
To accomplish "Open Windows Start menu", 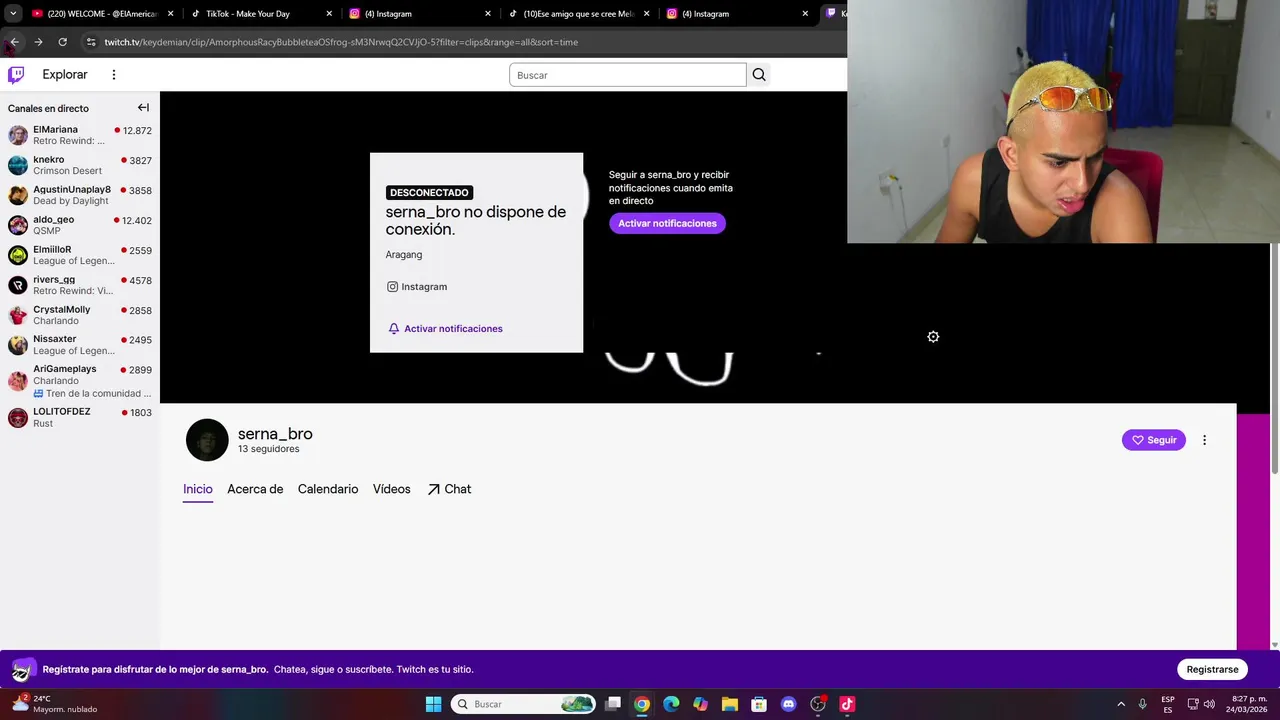I will pos(433,704).
